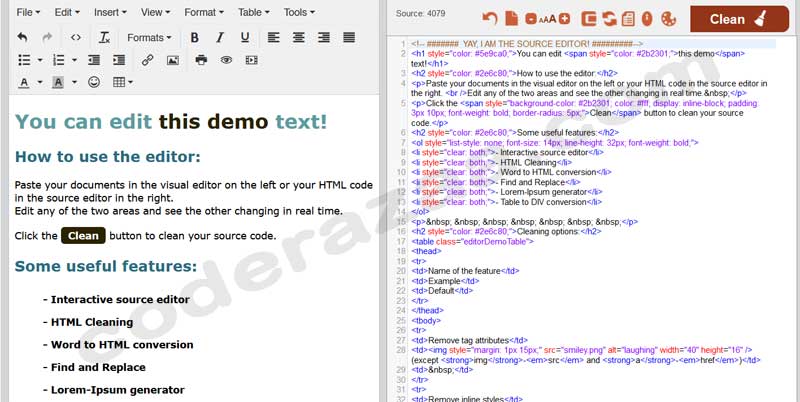Click '- Word to HTML conversion' in visual editor

point(118,344)
